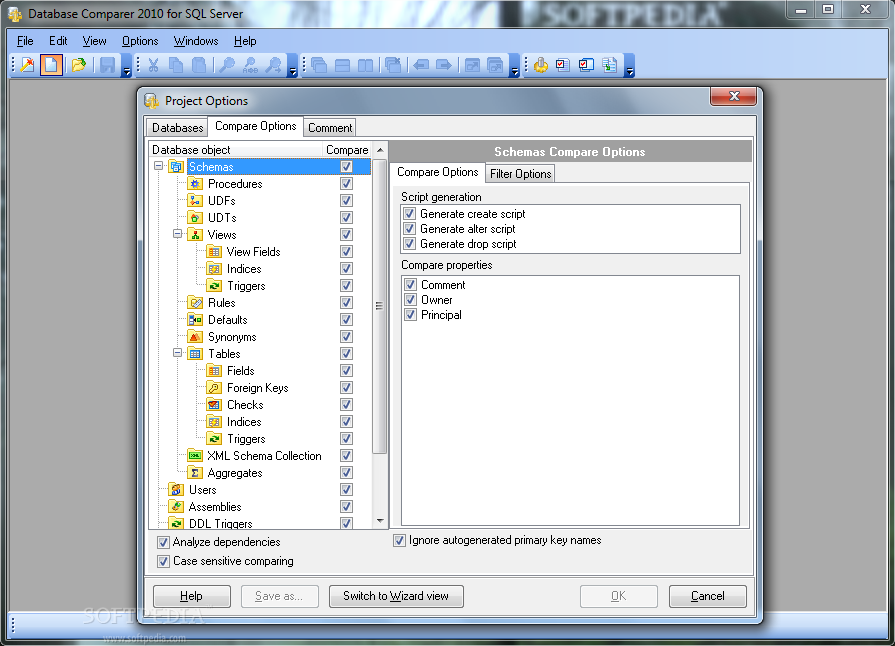Click the Copy toolbar icon
Screen dimensions: 895x646
coord(176,65)
